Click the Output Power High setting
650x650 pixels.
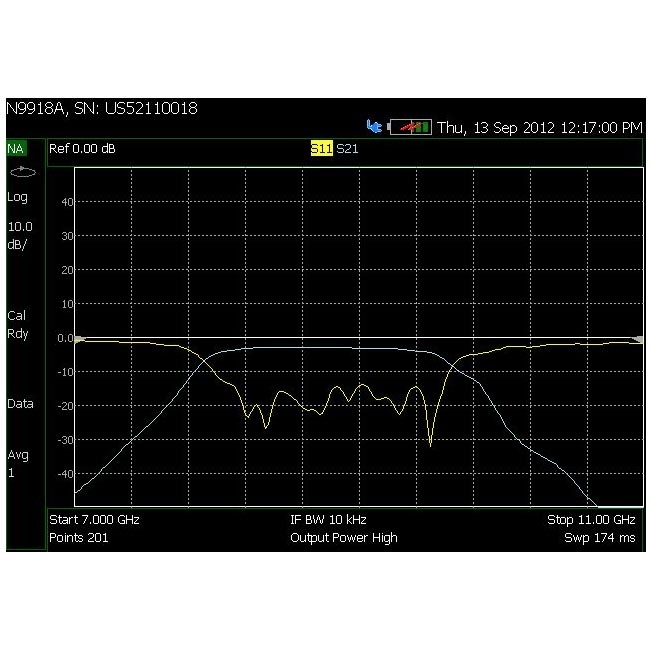[343, 538]
